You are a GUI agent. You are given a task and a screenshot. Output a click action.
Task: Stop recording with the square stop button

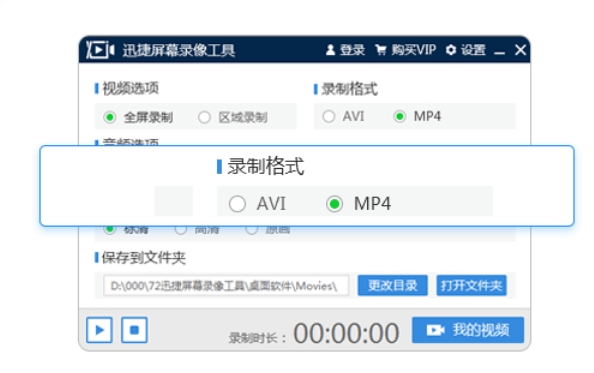coord(134,330)
